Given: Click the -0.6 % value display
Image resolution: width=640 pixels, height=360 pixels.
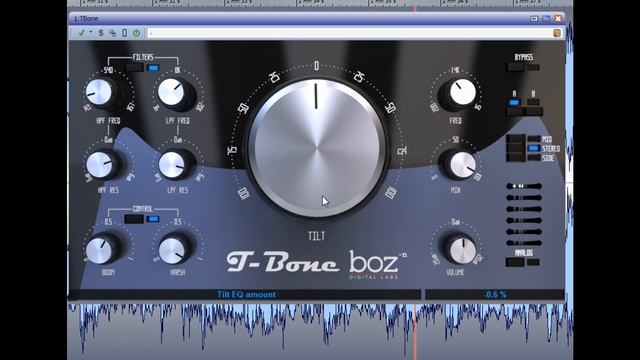Looking at the screenshot, I should point(496,295).
